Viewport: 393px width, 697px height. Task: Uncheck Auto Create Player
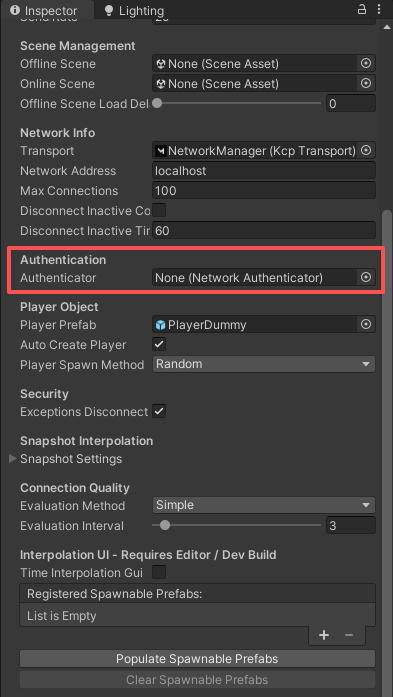(x=159, y=344)
